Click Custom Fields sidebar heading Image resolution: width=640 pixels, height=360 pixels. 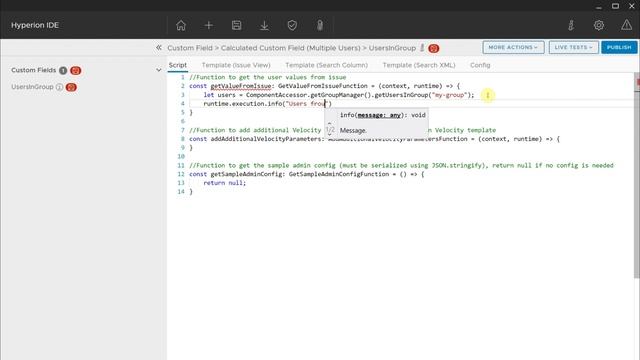33,70
